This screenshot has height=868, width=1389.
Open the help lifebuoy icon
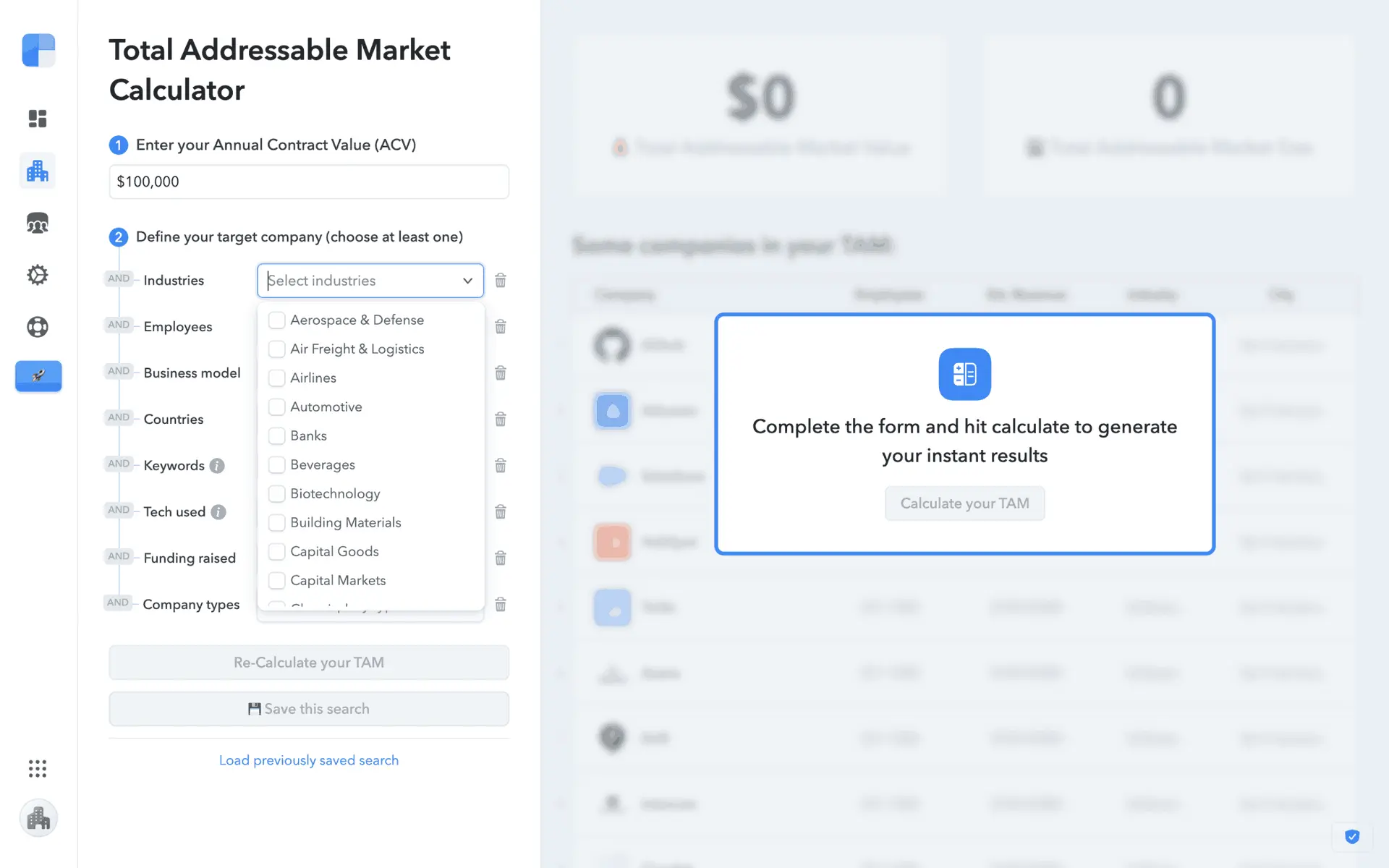(38, 327)
